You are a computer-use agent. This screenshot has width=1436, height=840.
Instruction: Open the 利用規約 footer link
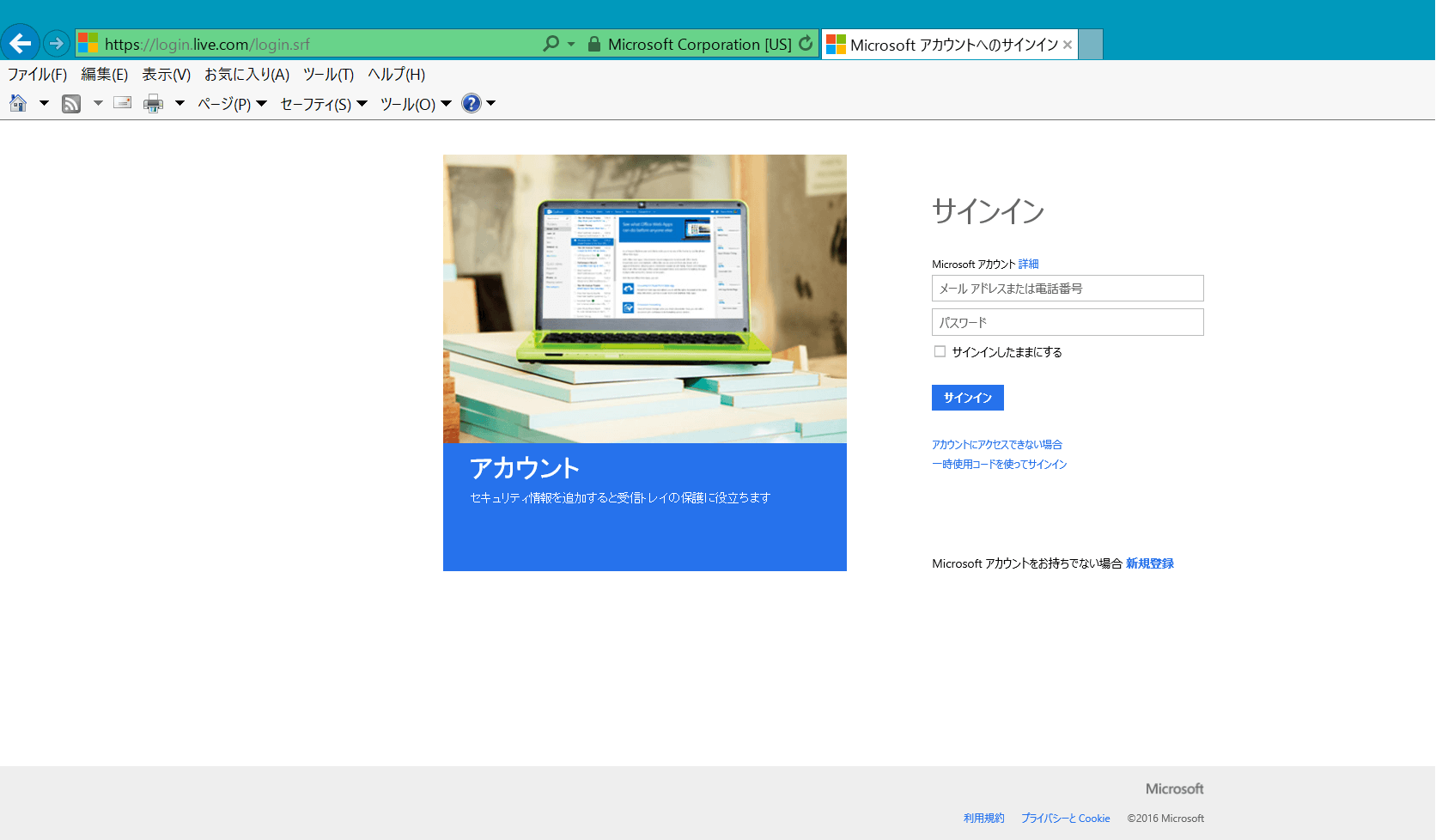click(984, 819)
